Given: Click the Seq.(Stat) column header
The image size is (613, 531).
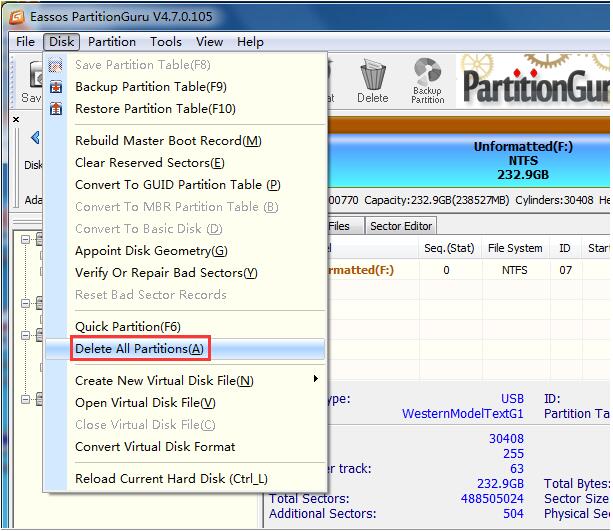Looking at the screenshot, I should [449, 248].
